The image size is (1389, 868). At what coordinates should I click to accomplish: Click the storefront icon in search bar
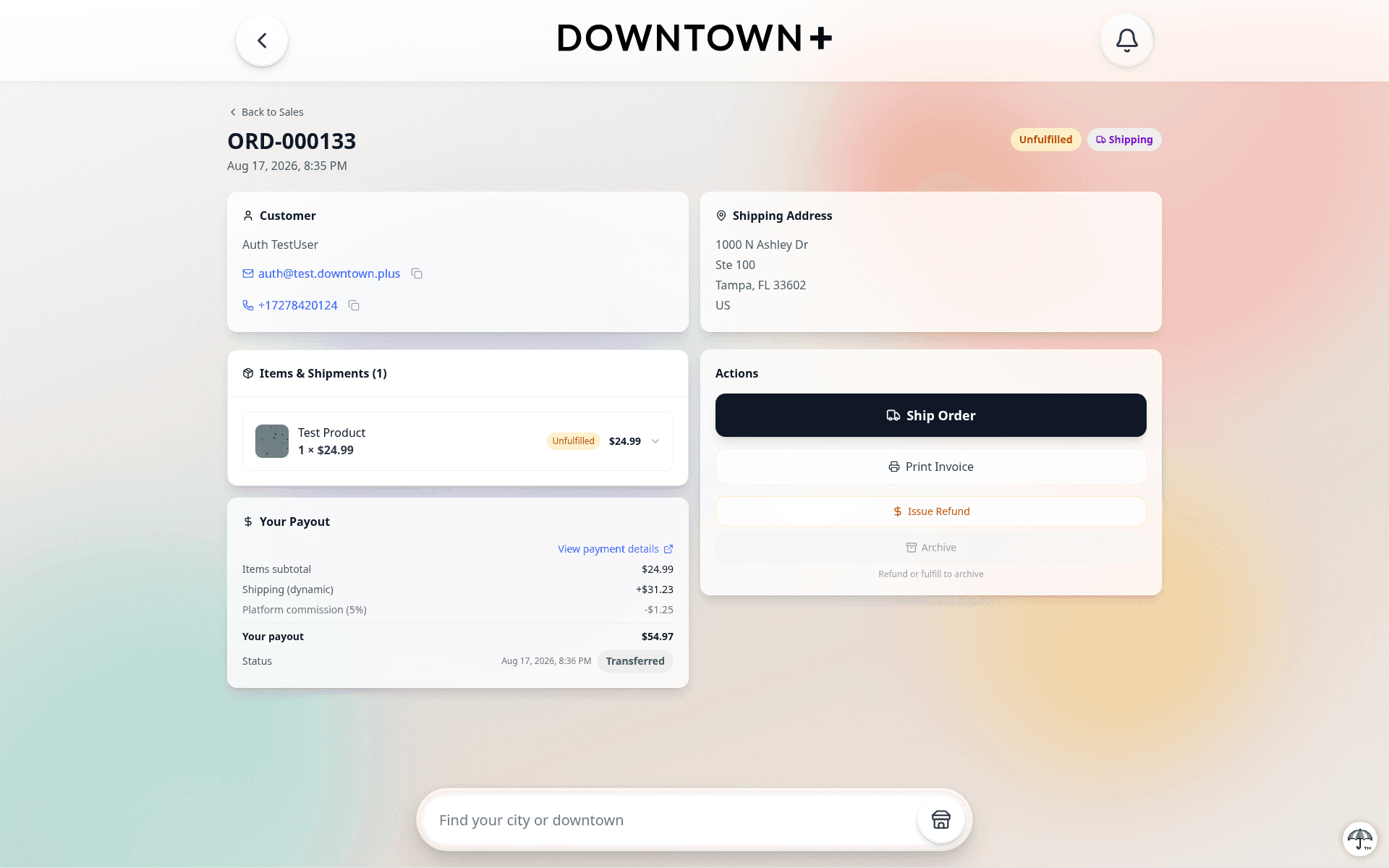tap(940, 820)
